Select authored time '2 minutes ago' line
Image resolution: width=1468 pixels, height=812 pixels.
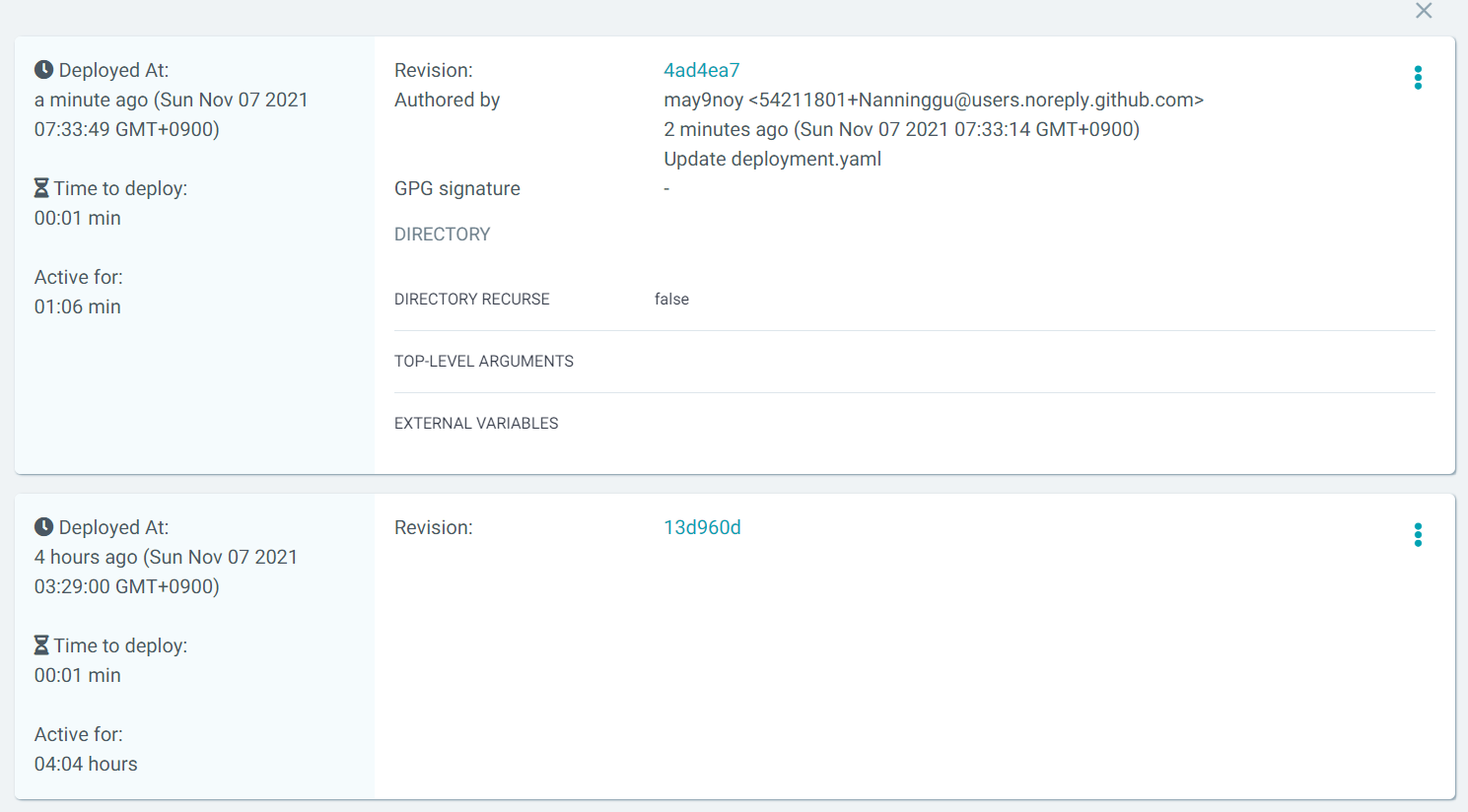point(902,129)
